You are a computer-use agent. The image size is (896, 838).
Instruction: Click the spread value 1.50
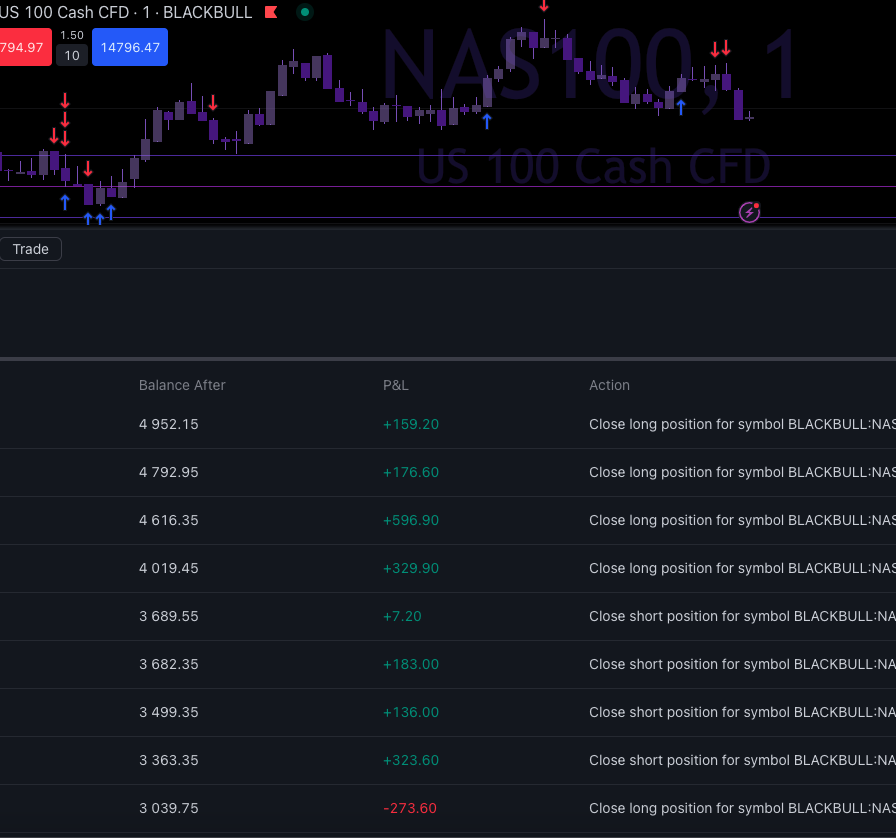tap(71, 35)
